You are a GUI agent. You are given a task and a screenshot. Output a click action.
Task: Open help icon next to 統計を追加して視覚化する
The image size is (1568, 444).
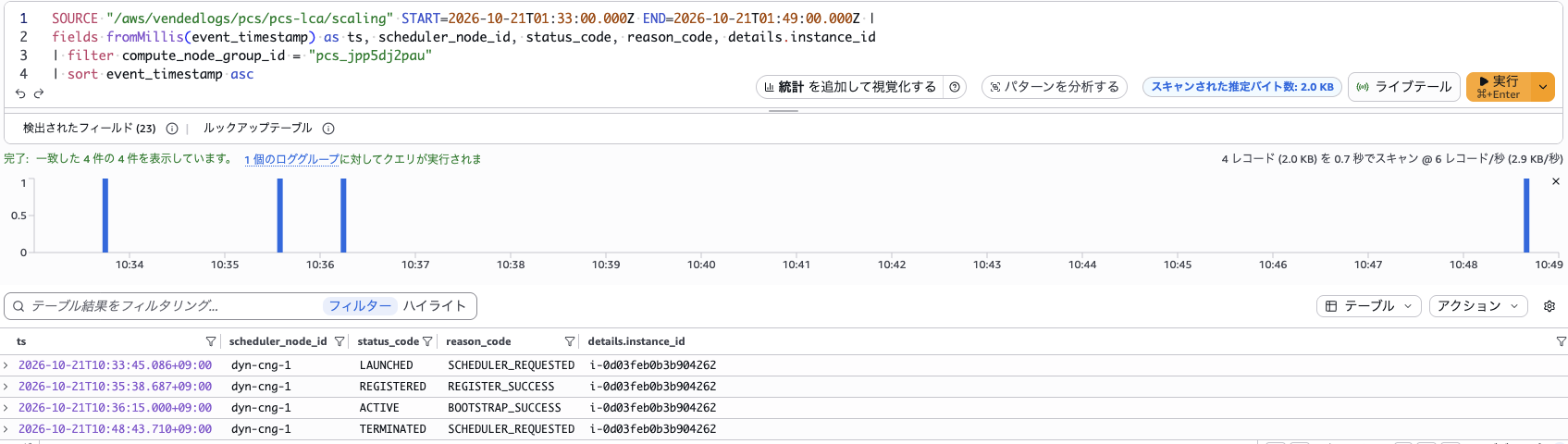[x=955, y=87]
